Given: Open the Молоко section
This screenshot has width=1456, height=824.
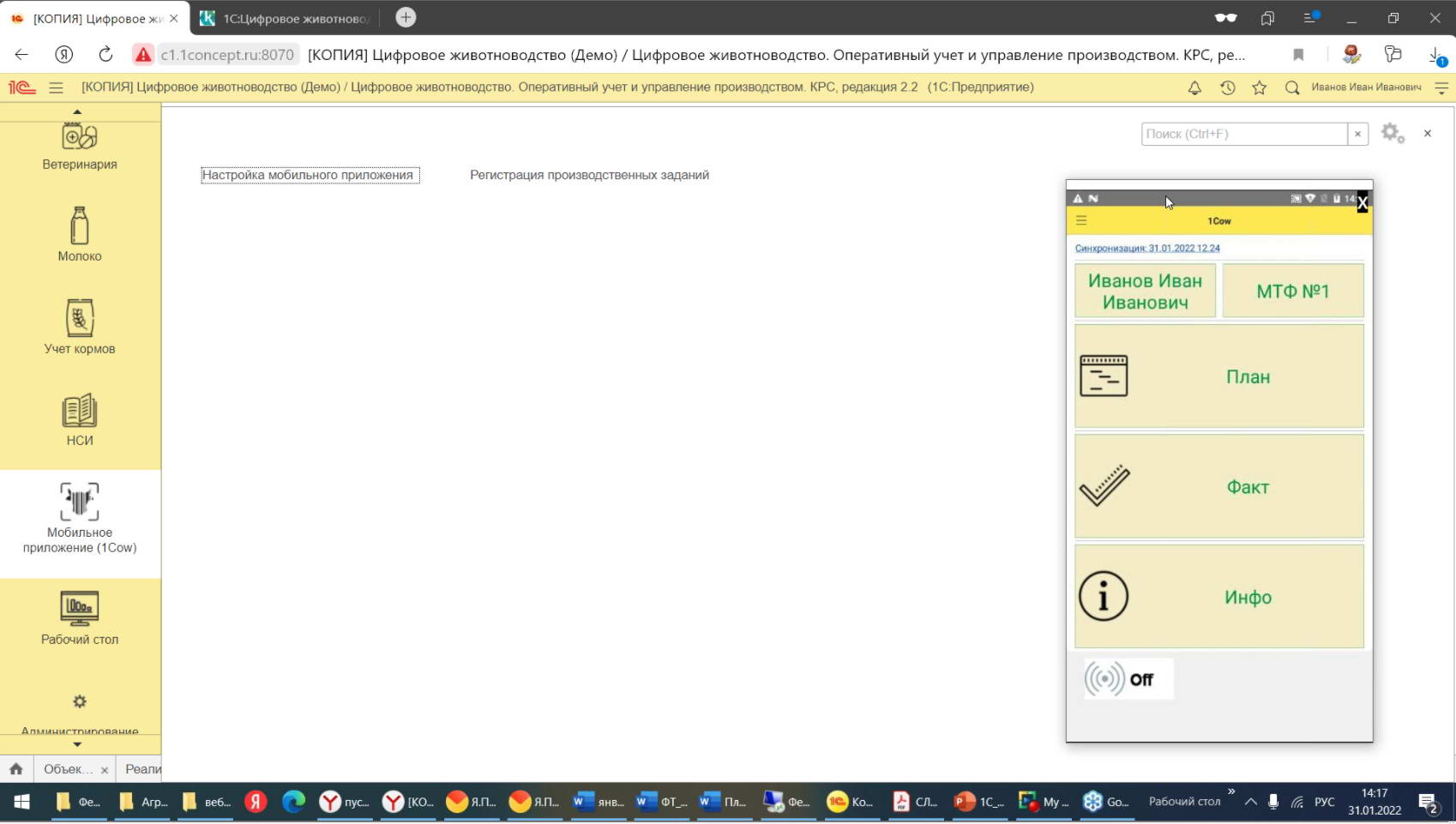Looking at the screenshot, I should [x=80, y=233].
